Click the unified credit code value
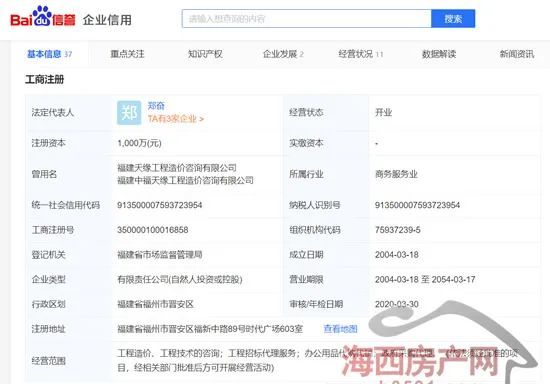The image size is (550, 384). [160, 205]
